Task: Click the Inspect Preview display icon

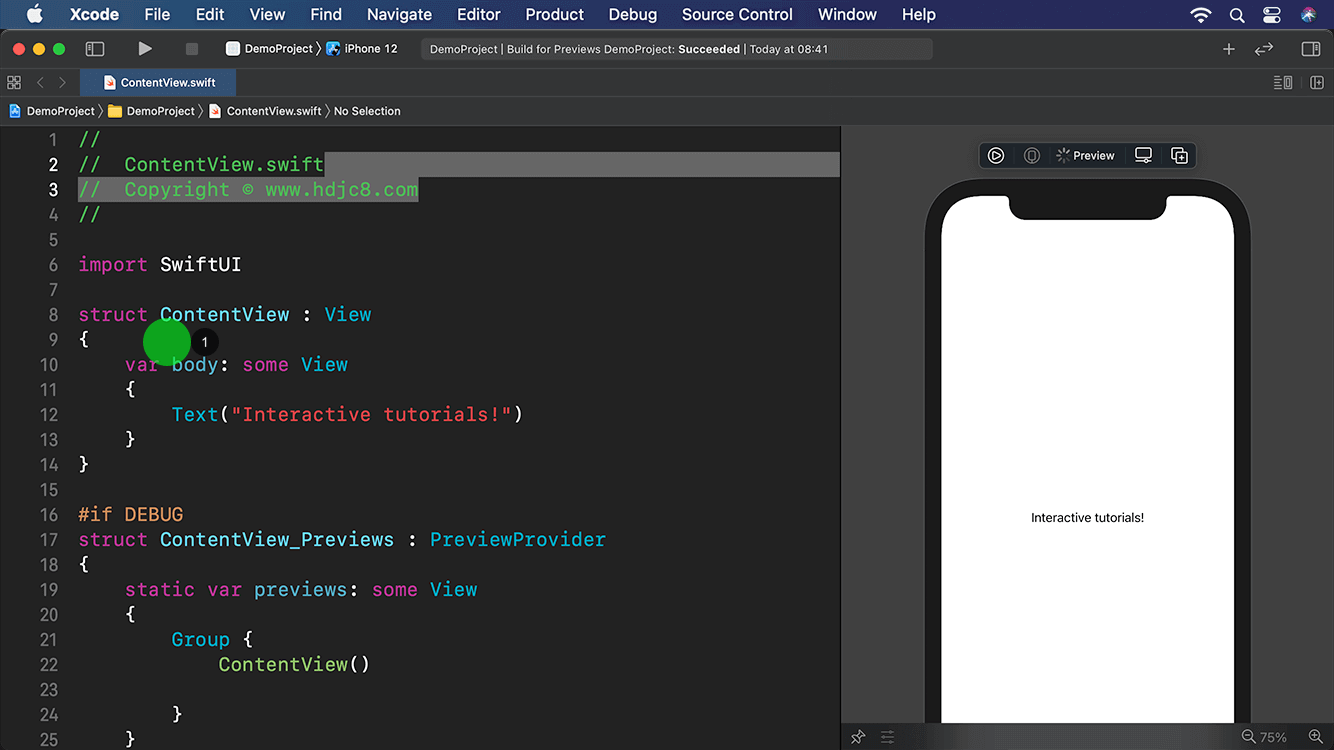Action: click(1143, 155)
